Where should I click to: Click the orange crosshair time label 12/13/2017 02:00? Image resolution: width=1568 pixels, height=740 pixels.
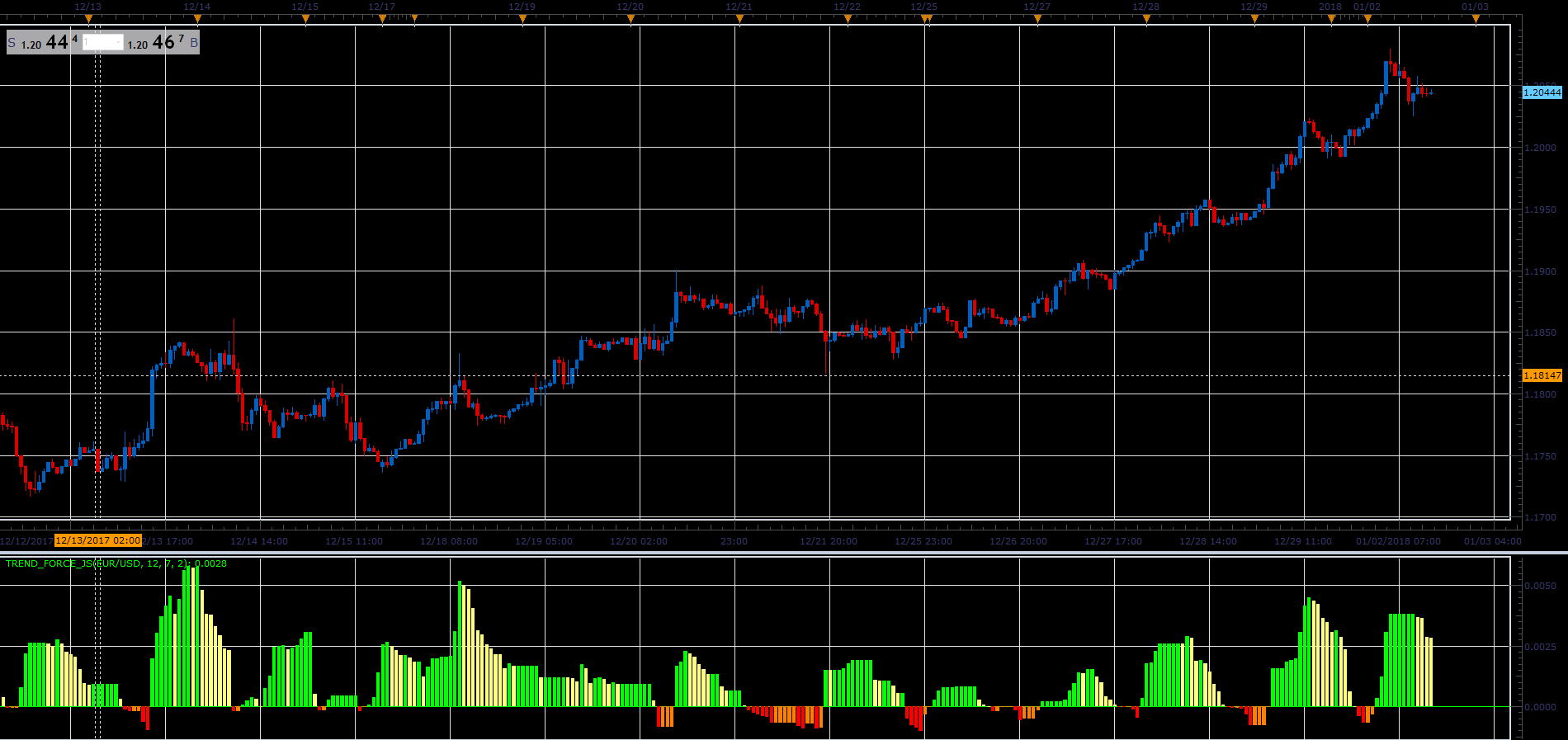pos(98,540)
